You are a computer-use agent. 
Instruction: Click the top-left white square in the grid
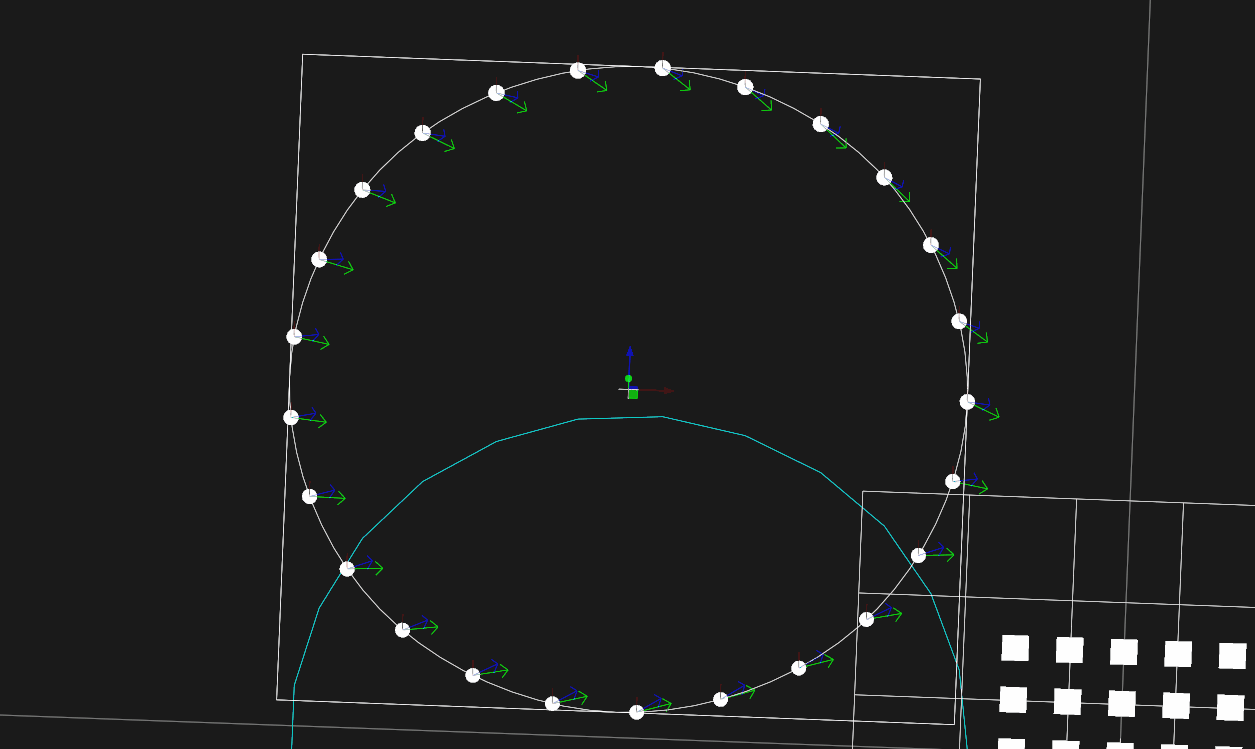coord(1015,648)
